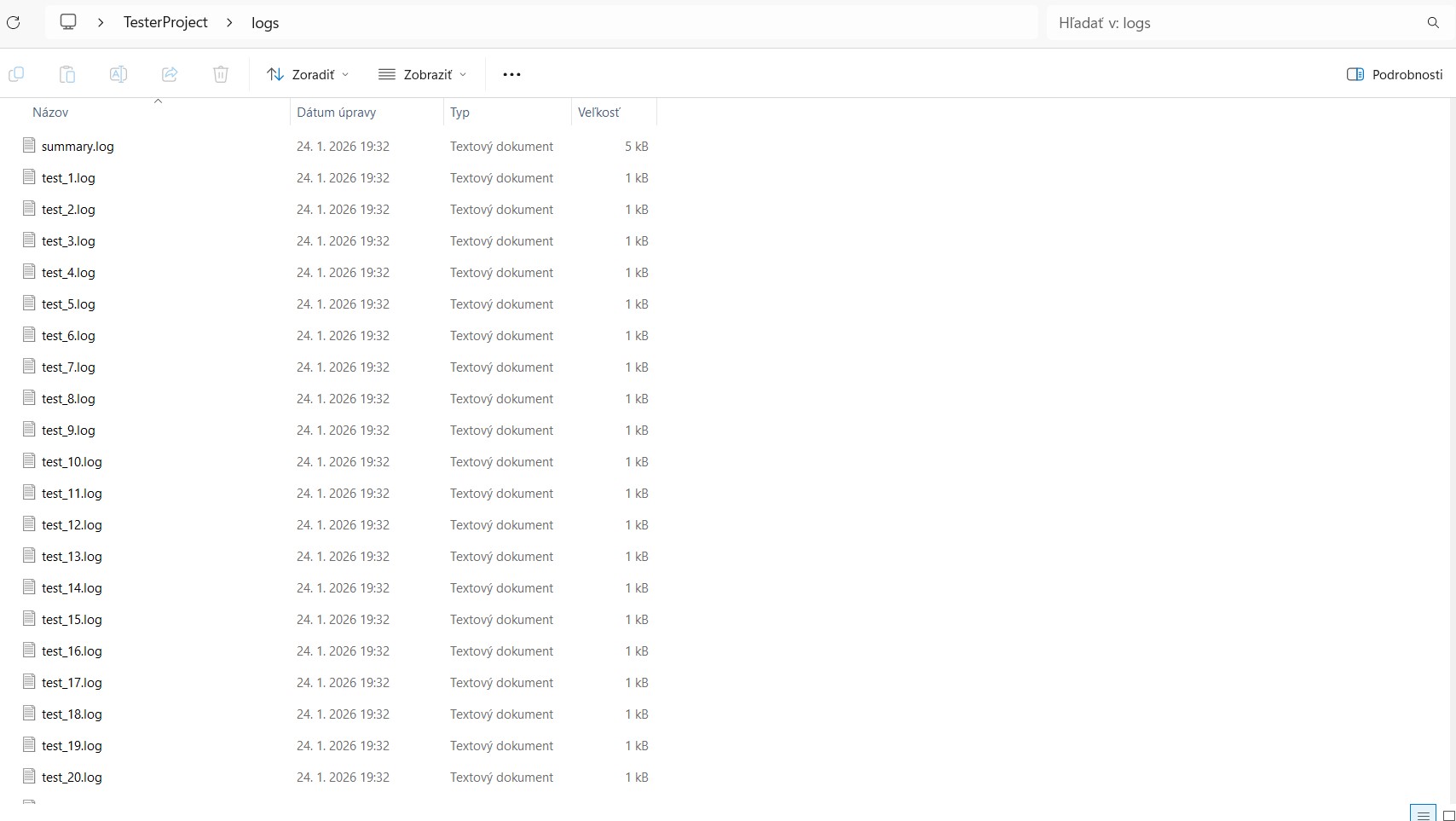The width and height of the screenshot is (1456, 821).
Task: Open the three-dots more options menu
Action: point(511,74)
